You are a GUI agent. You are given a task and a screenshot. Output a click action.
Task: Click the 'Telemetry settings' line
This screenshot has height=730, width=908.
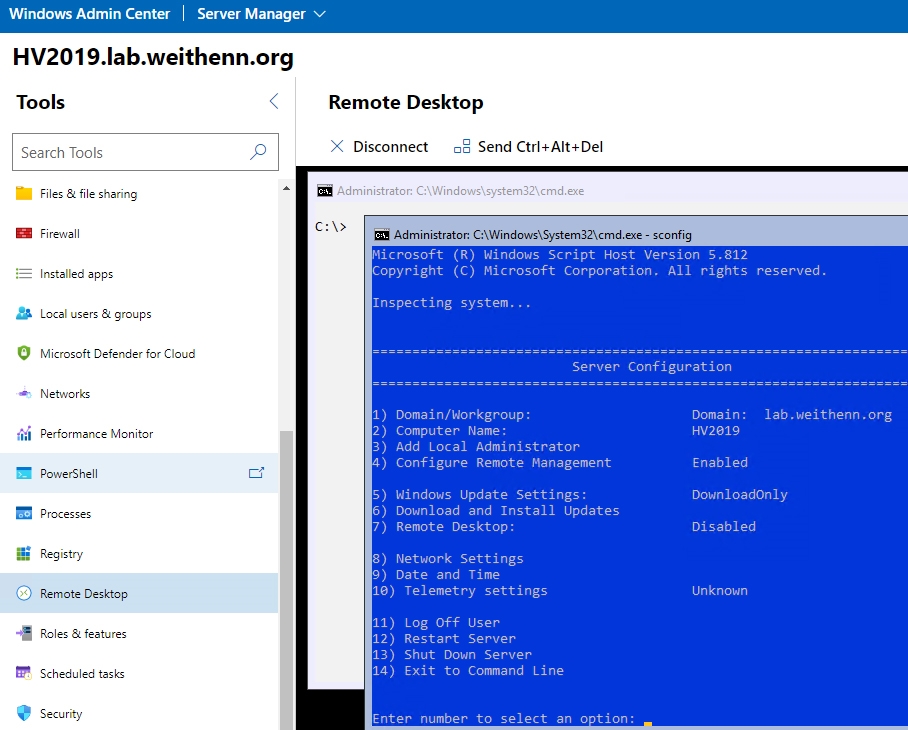tap(460, 590)
